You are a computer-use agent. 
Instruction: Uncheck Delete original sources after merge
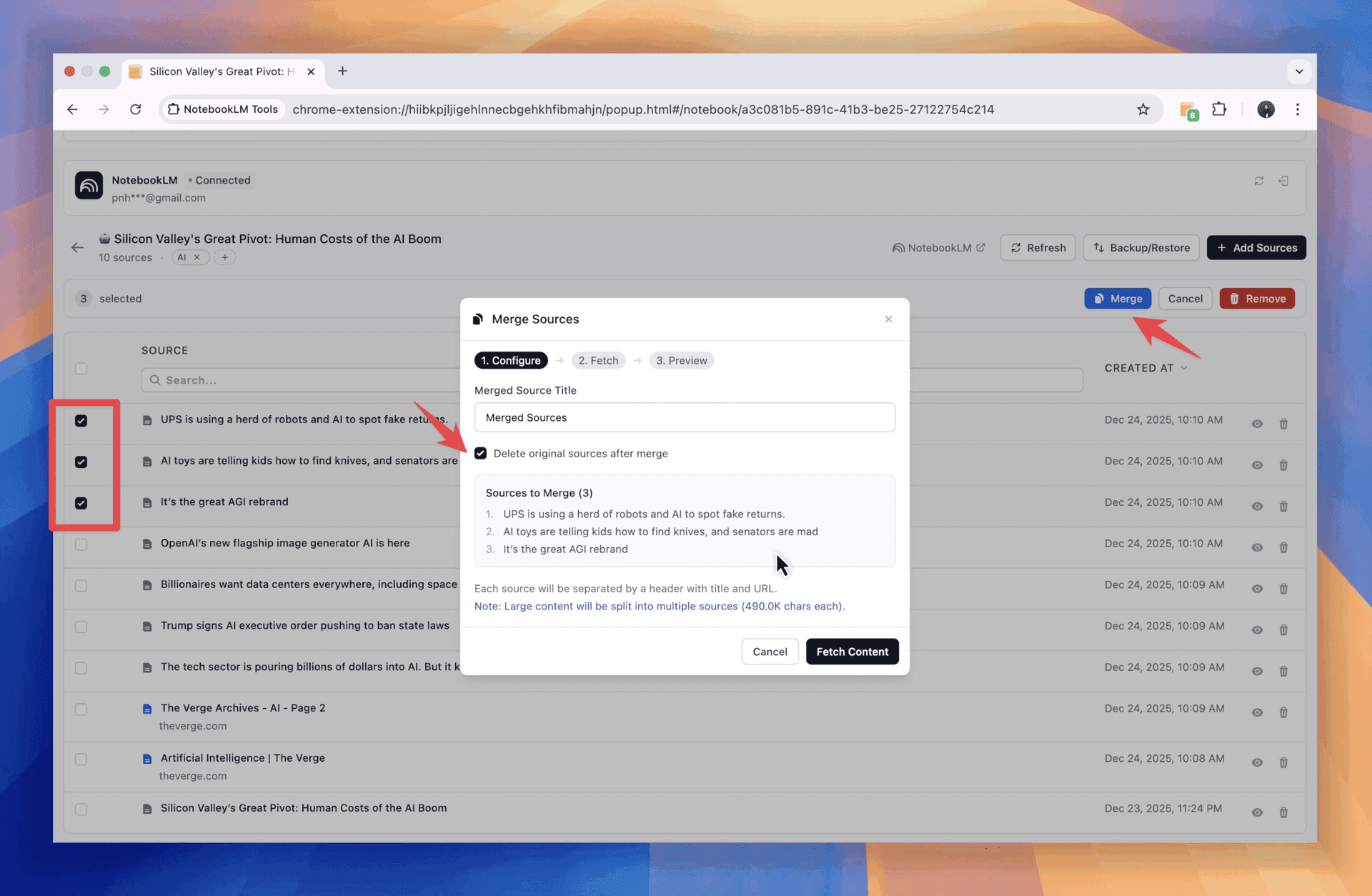pyautogui.click(x=480, y=454)
